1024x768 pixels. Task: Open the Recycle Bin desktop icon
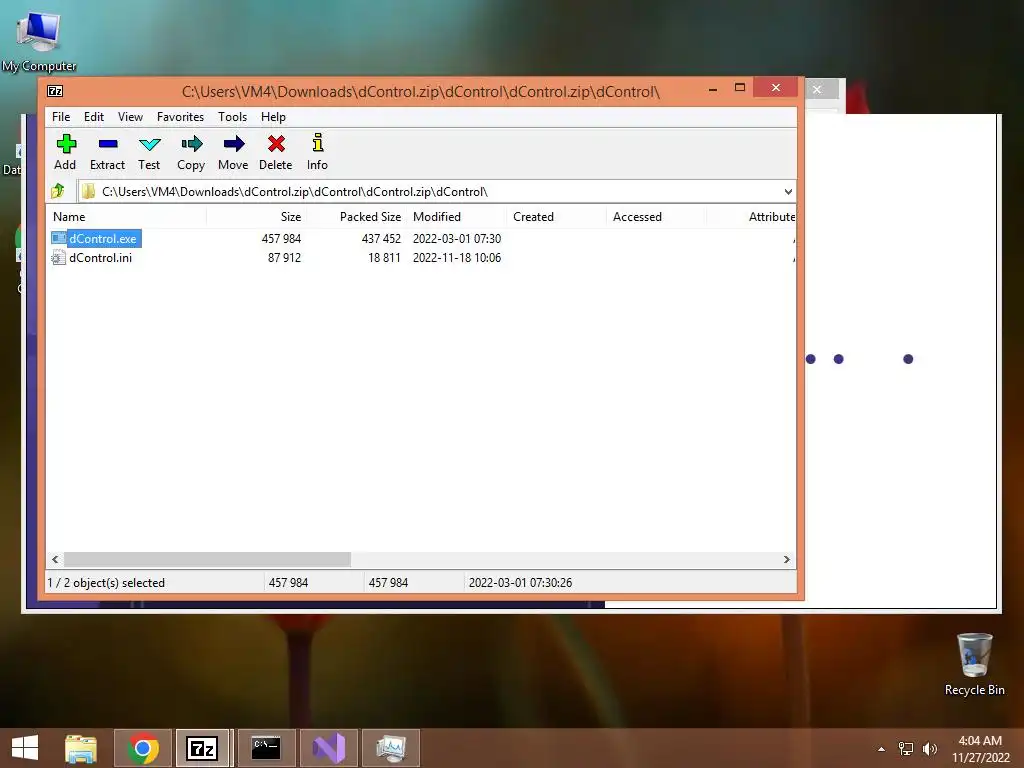pos(974,663)
